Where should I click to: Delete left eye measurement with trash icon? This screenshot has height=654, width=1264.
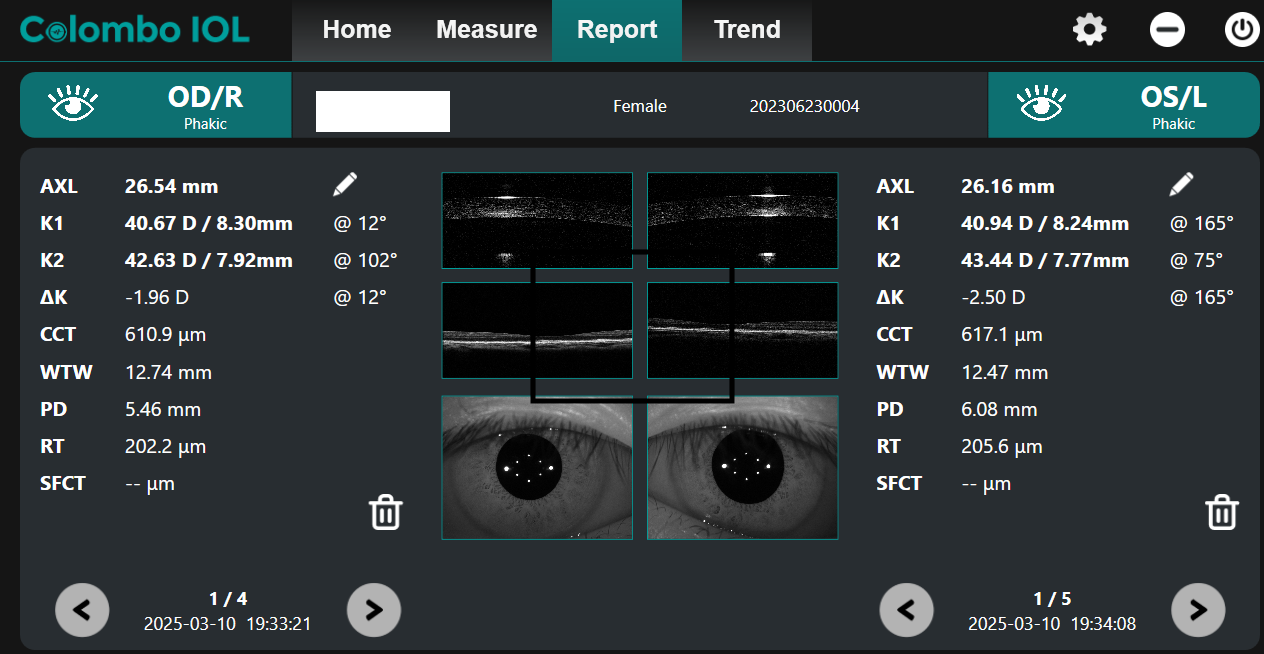point(1221,512)
